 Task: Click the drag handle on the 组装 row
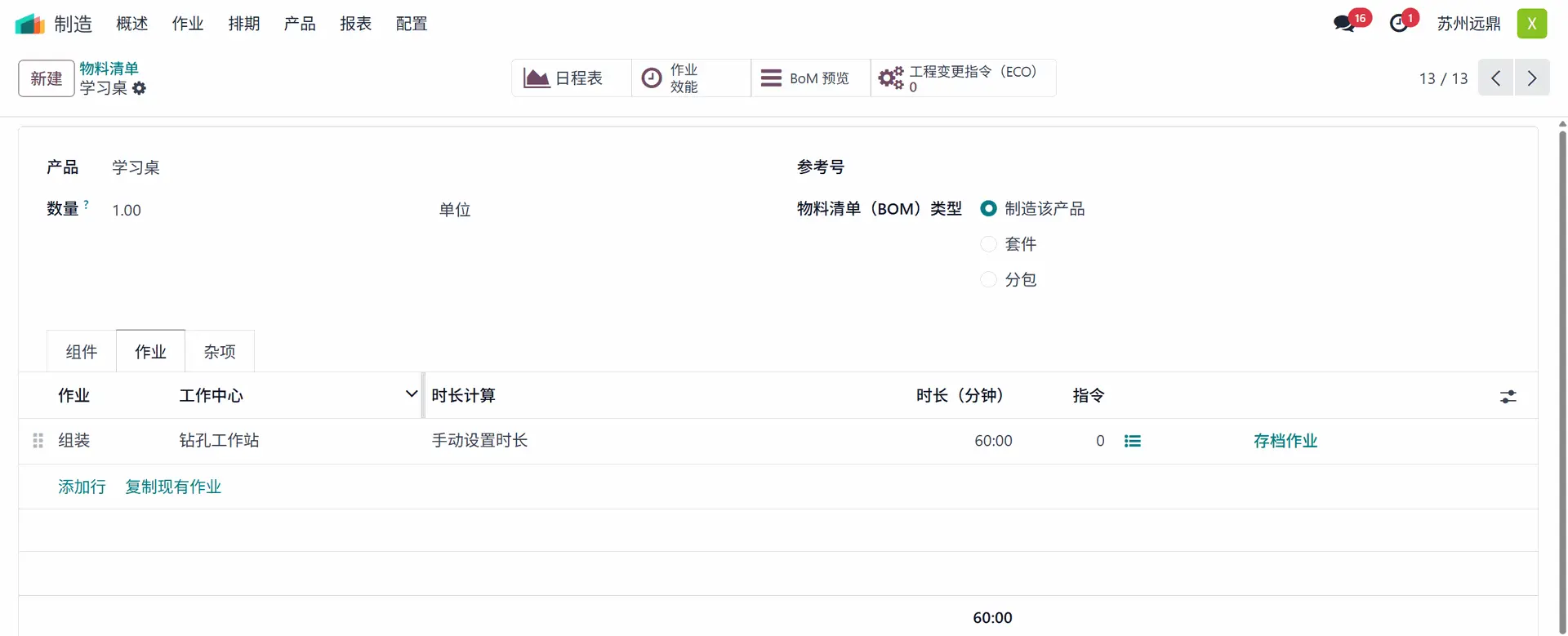click(38, 441)
